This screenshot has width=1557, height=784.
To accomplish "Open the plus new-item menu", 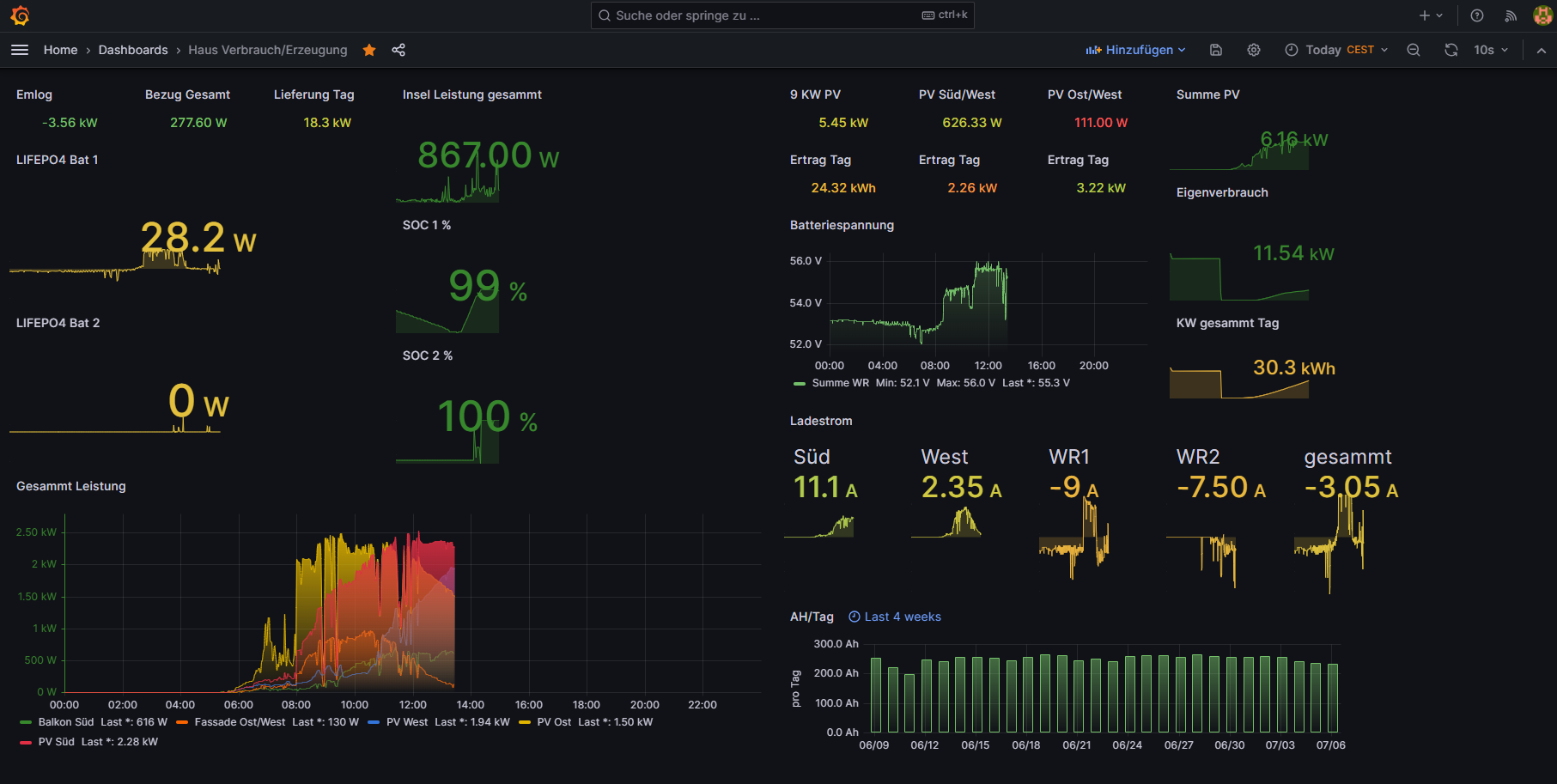I will pos(1431,15).
